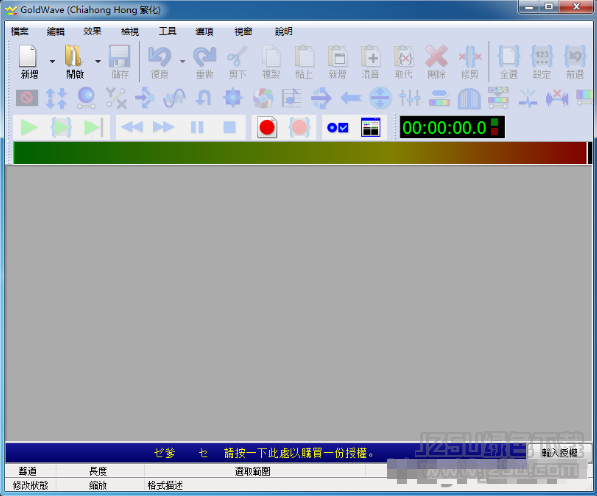
Task: Click the 修剪 trim icon
Action: click(470, 56)
